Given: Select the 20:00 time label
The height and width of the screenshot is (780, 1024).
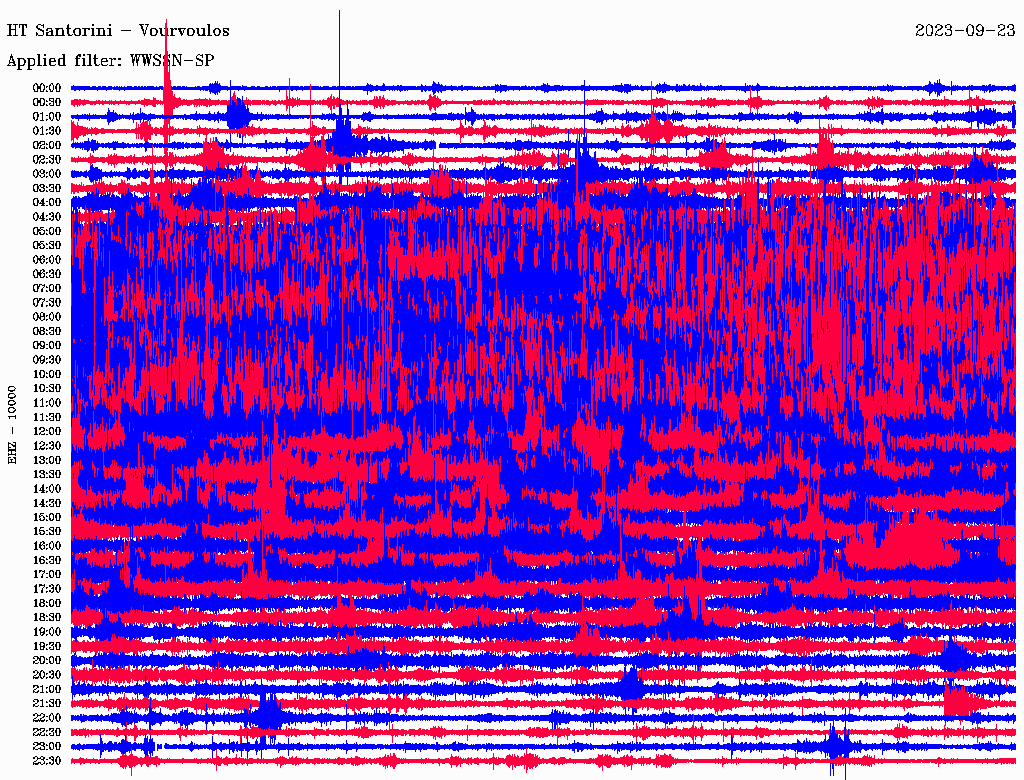Looking at the screenshot, I should tap(46, 660).
